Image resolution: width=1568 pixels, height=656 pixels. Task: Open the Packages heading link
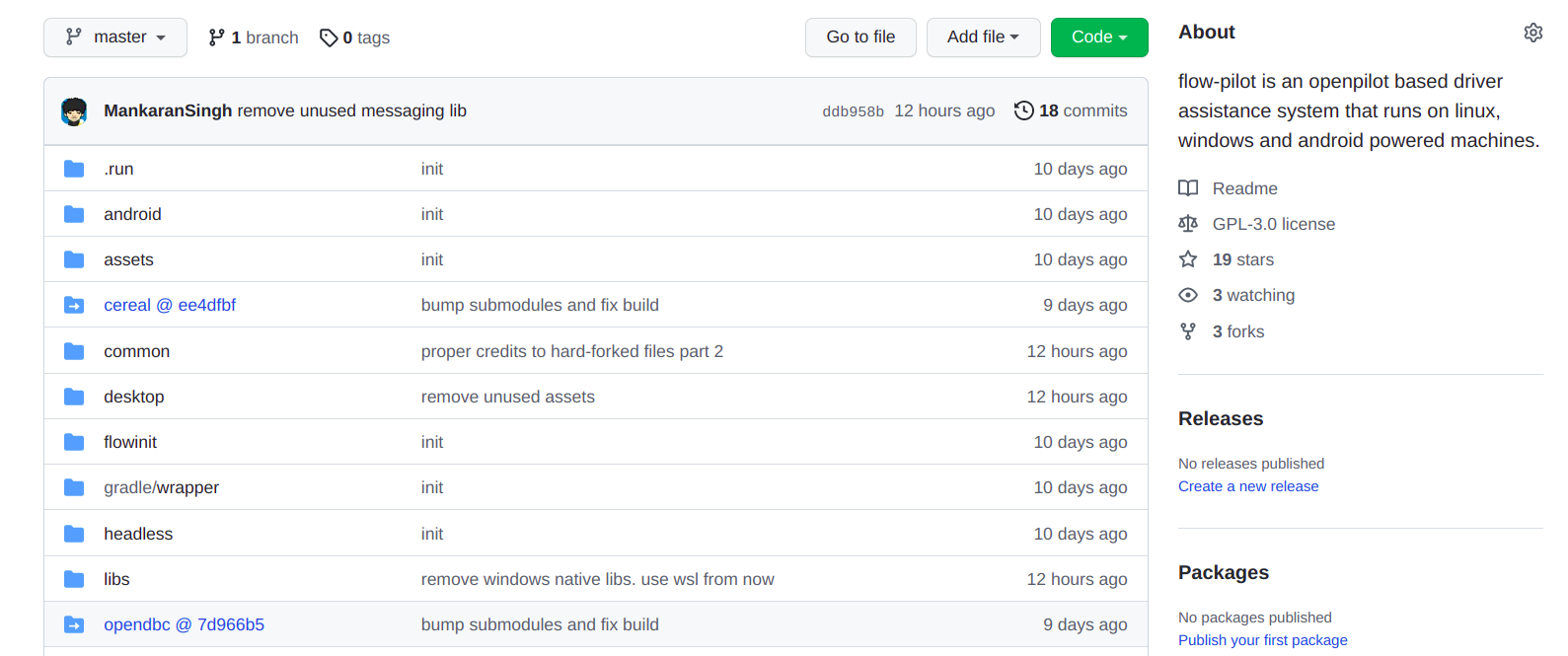(x=1224, y=572)
